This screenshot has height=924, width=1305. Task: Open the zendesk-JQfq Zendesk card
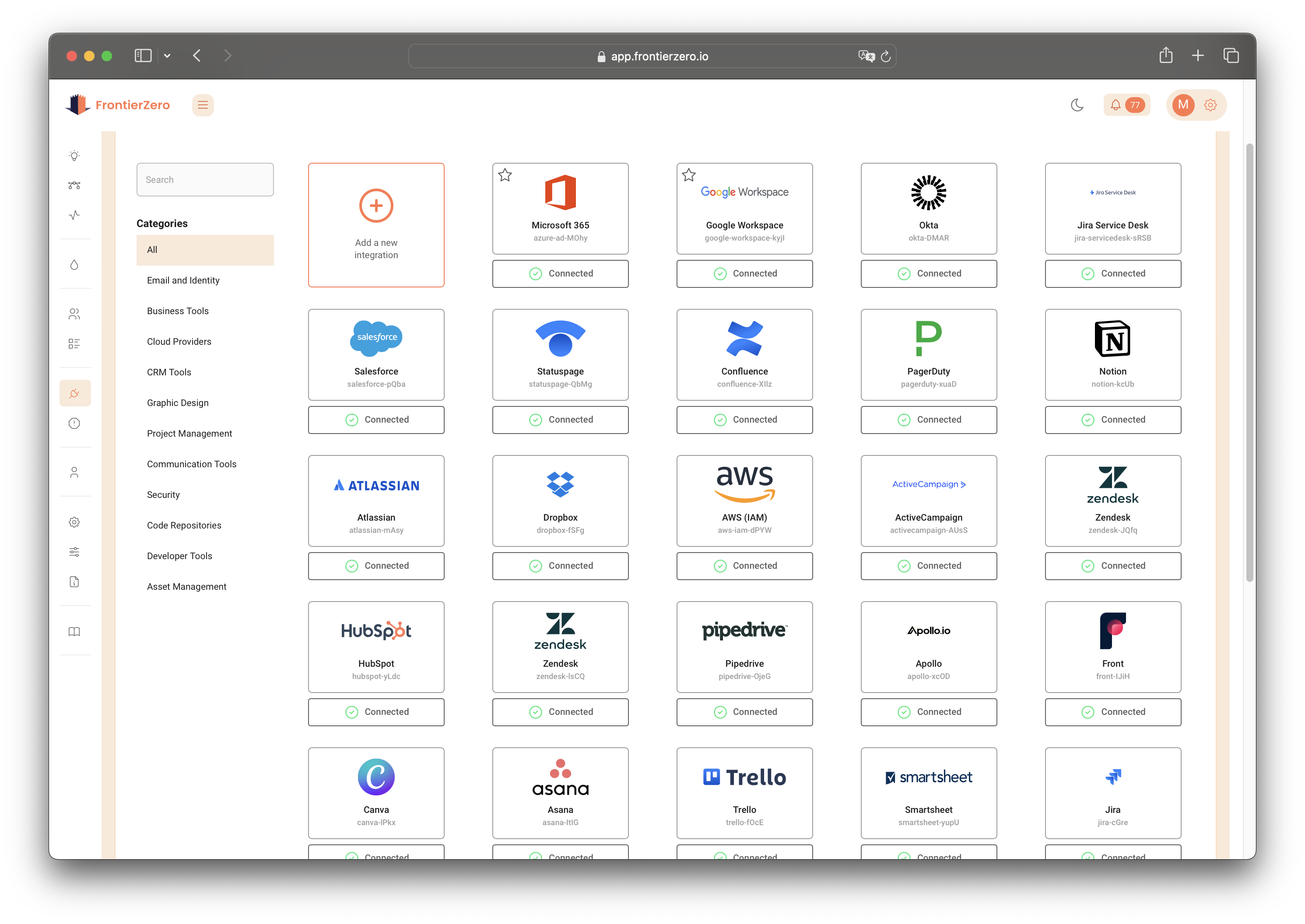click(1112, 501)
